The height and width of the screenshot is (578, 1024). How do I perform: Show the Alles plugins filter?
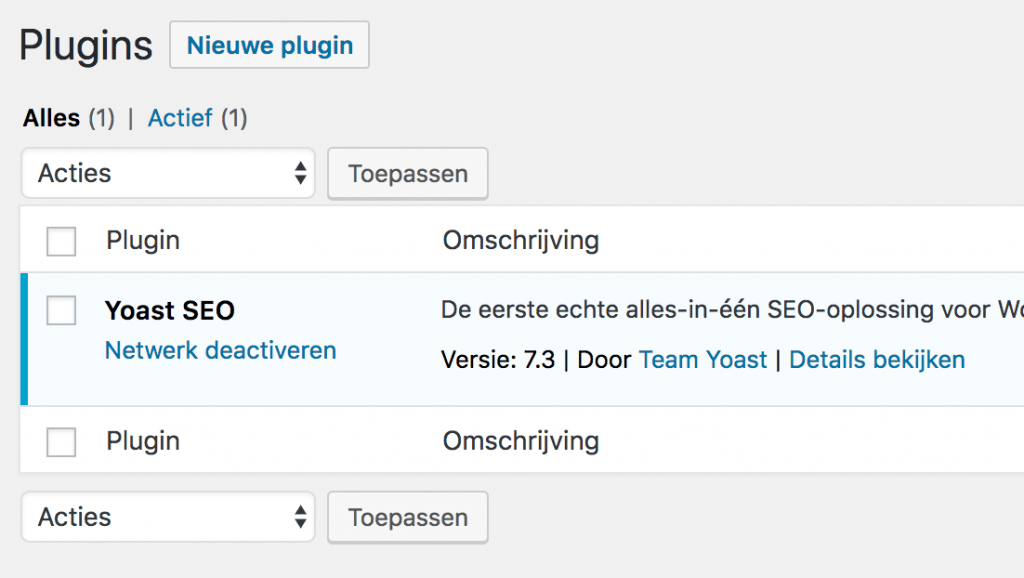point(51,118)
